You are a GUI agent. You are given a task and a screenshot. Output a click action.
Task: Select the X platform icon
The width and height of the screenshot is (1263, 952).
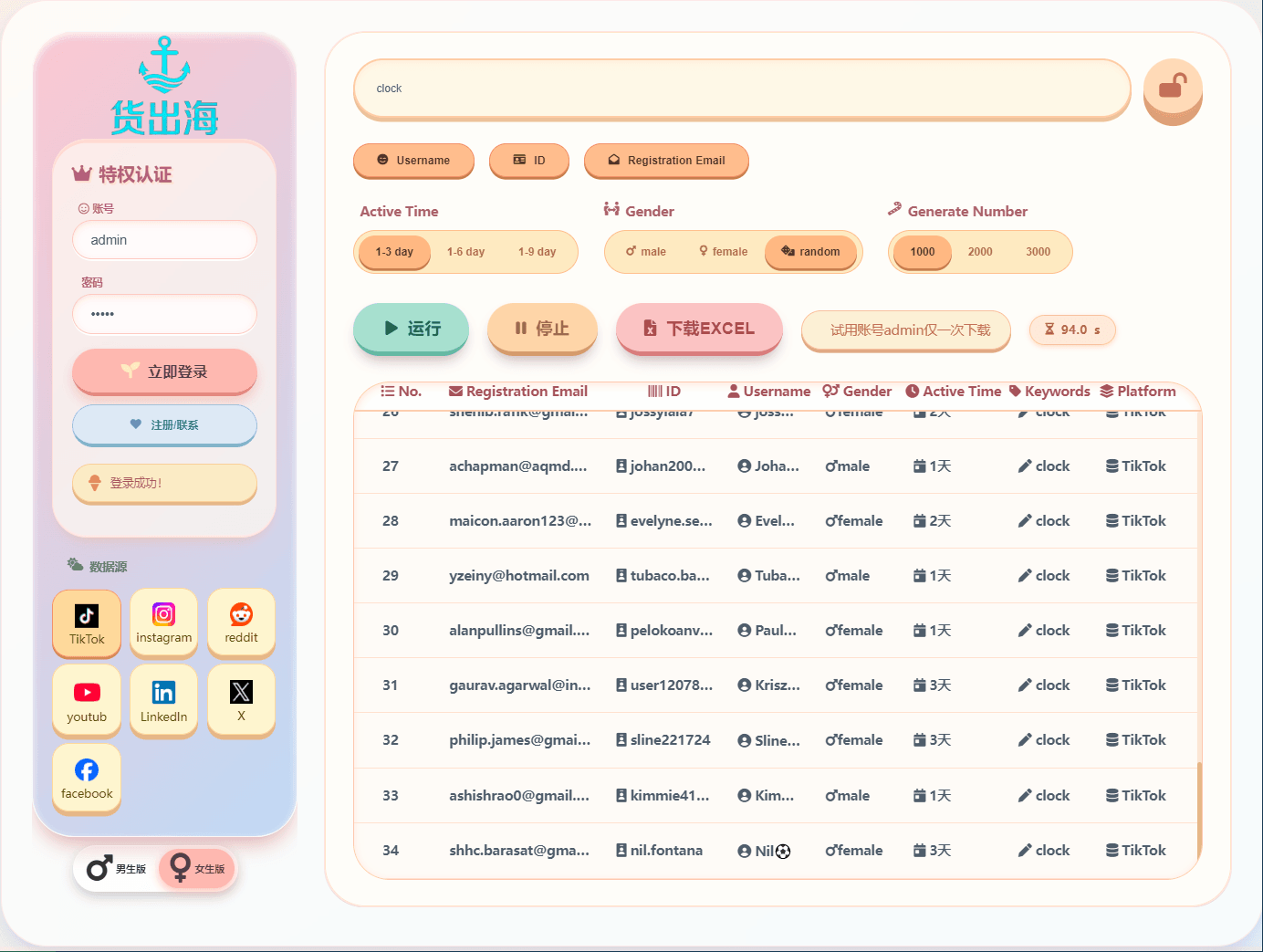pyautogui.click(x=241, y=700)
